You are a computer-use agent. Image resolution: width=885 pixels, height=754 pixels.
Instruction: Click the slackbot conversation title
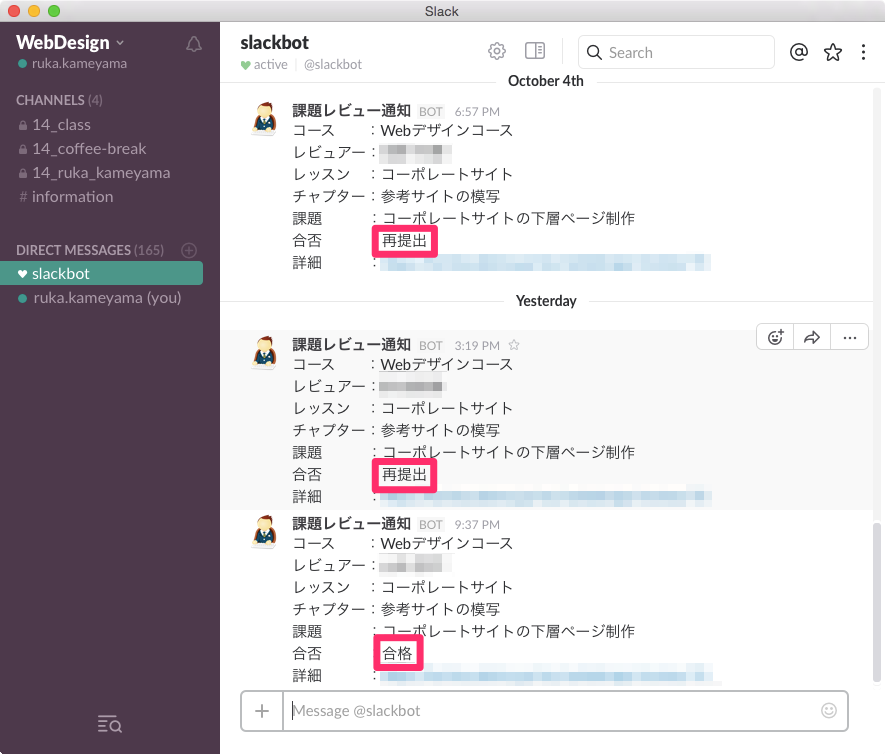(x=274, y=42)
